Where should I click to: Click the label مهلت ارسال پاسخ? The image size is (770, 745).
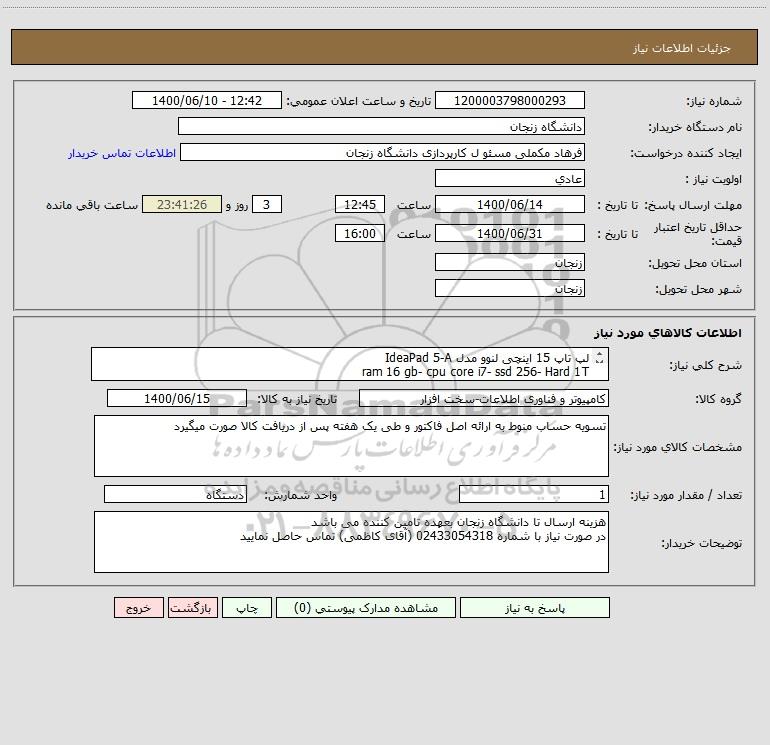[x=693, y=205]
